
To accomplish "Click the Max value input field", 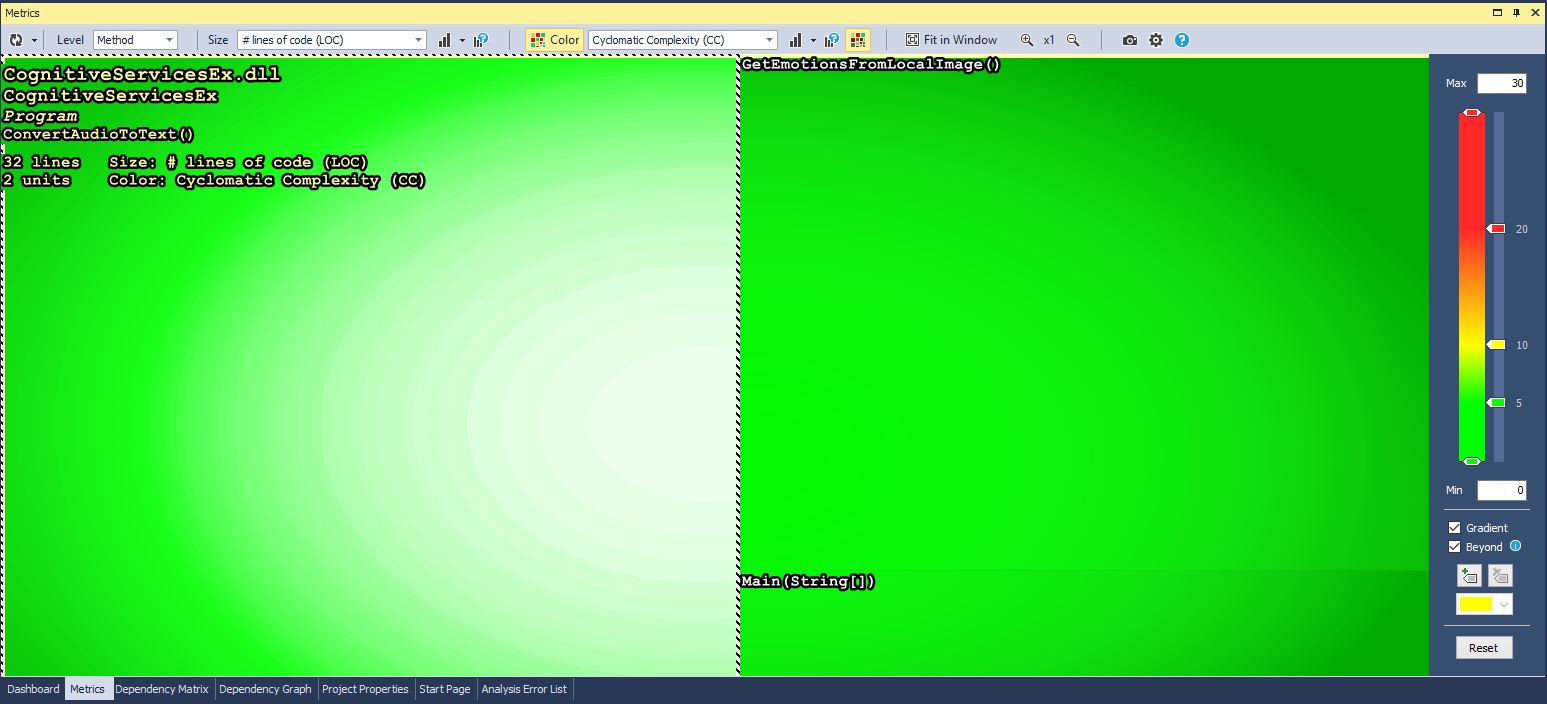I will [x=1501, y=84].
